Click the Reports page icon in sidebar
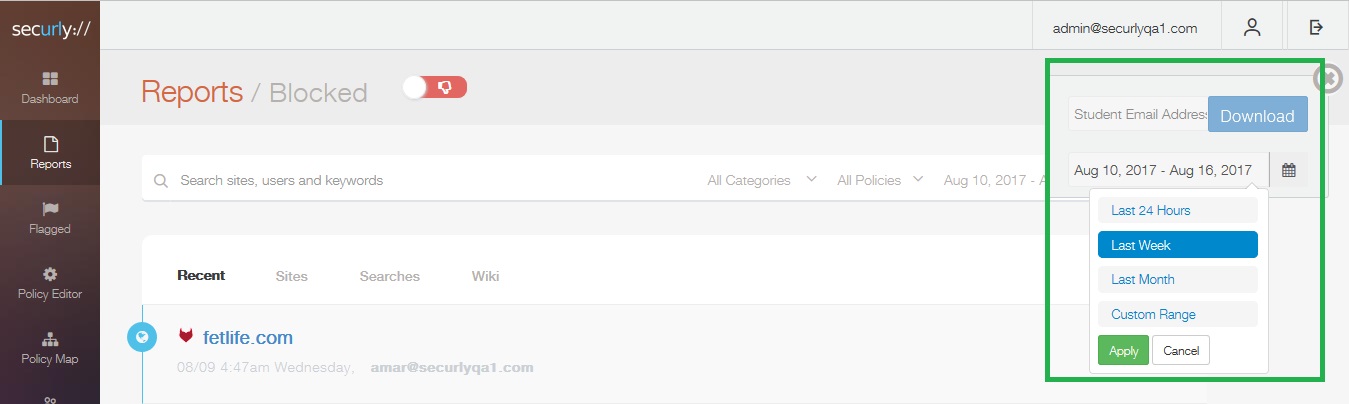 (x=50, y=144)
